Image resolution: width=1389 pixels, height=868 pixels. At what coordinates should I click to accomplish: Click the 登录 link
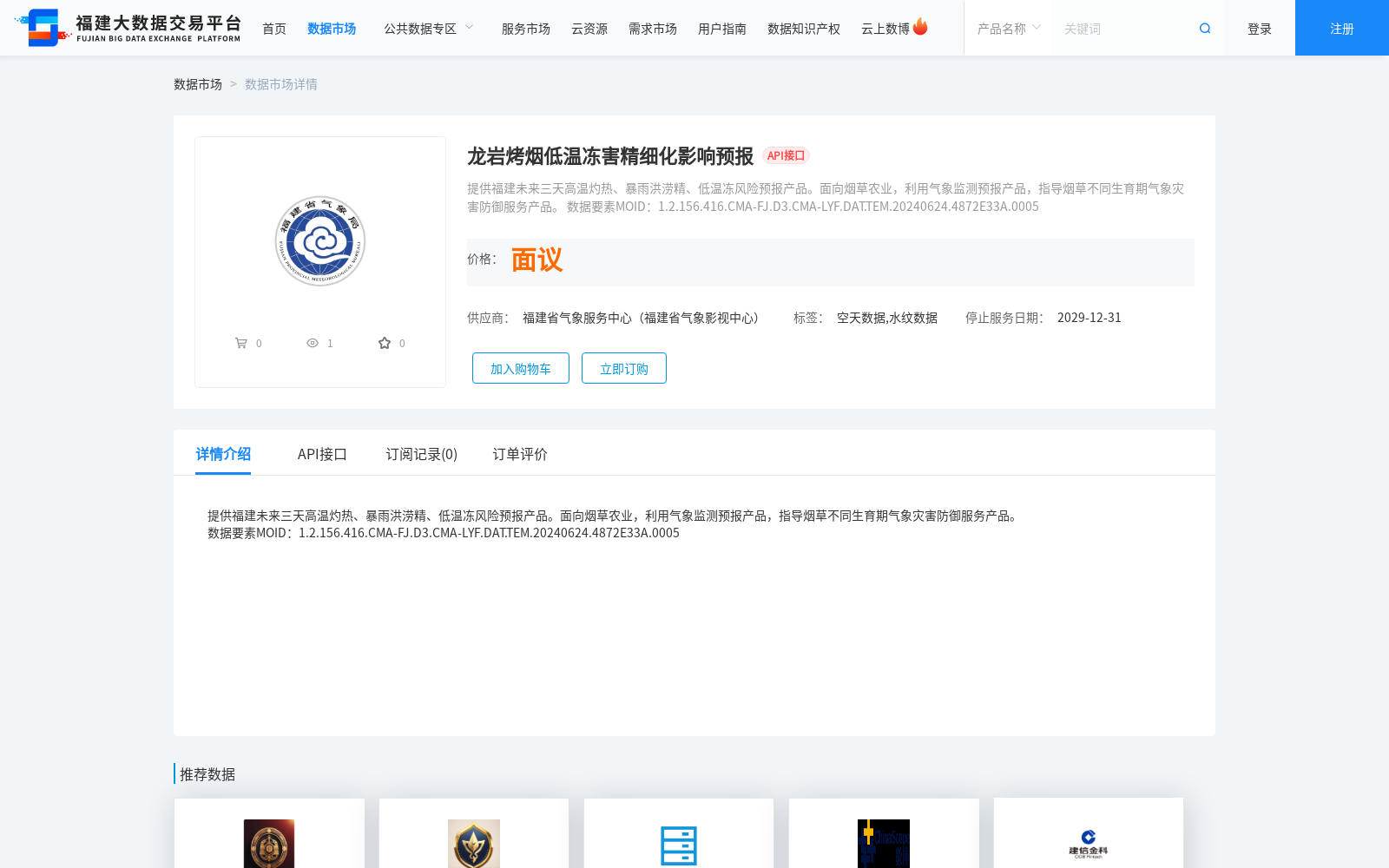click(x=1260, y=29)
